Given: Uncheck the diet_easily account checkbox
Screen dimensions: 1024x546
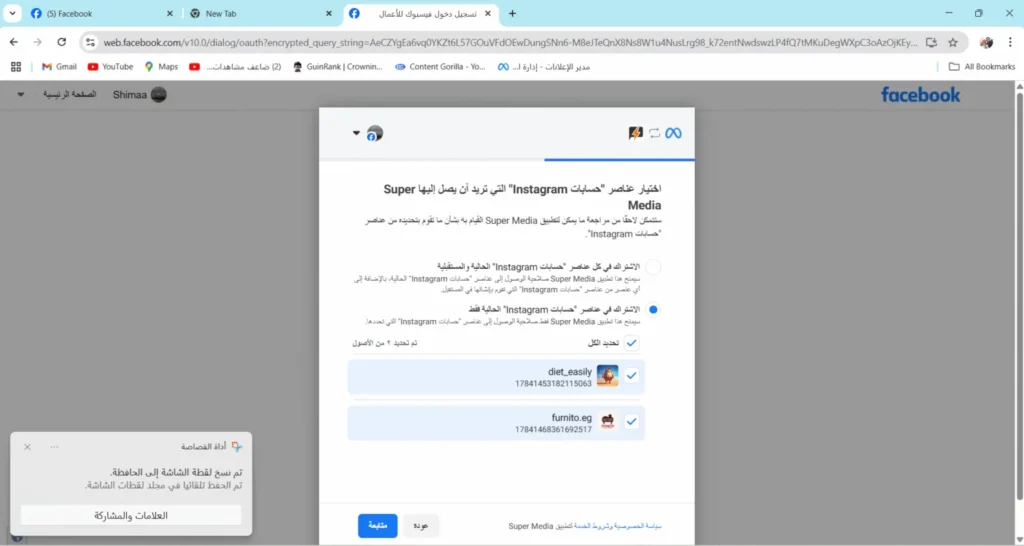Looking at the screenshot, I should point(631,376).
